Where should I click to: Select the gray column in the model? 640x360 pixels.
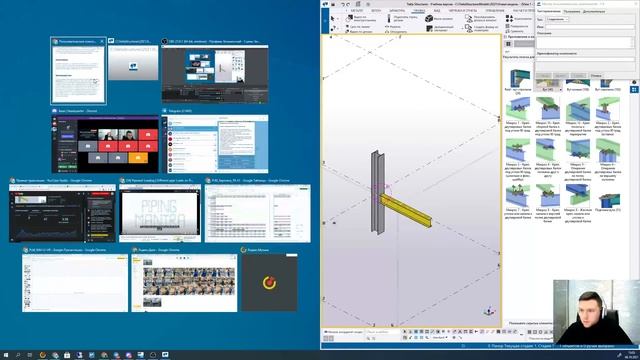378,192
